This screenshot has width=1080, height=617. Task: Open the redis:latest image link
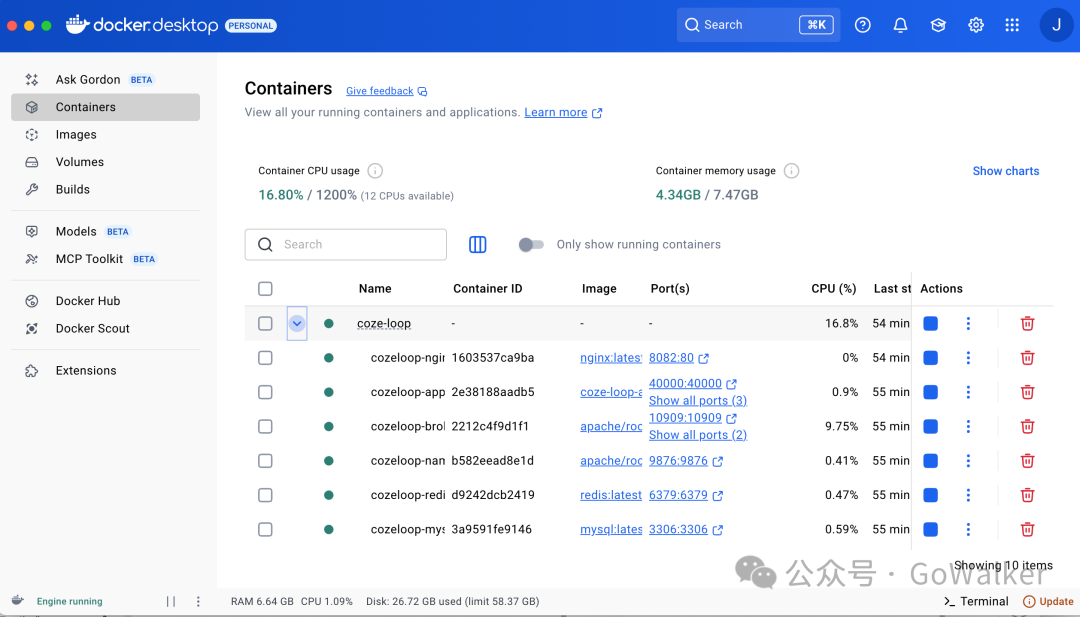[611, 495]
